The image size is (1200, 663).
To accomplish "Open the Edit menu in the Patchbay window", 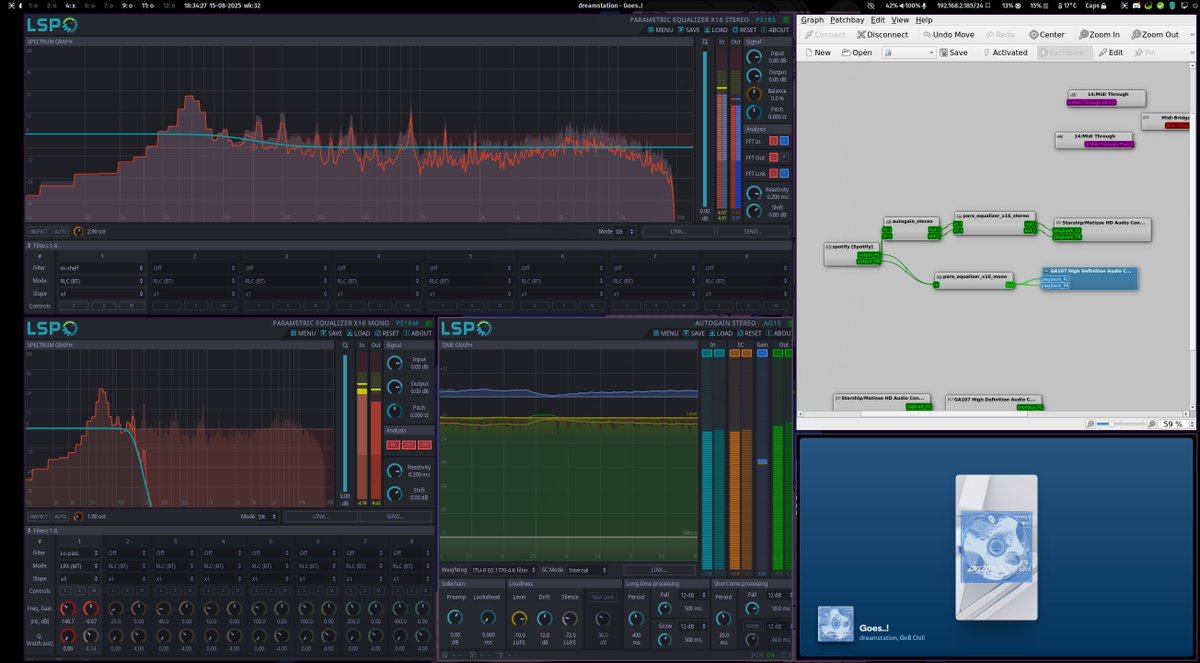I will [877, 19].
